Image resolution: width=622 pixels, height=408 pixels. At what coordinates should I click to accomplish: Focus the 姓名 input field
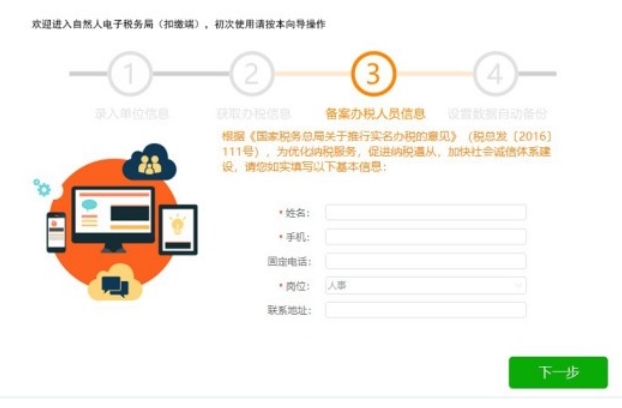pos(426,213)
